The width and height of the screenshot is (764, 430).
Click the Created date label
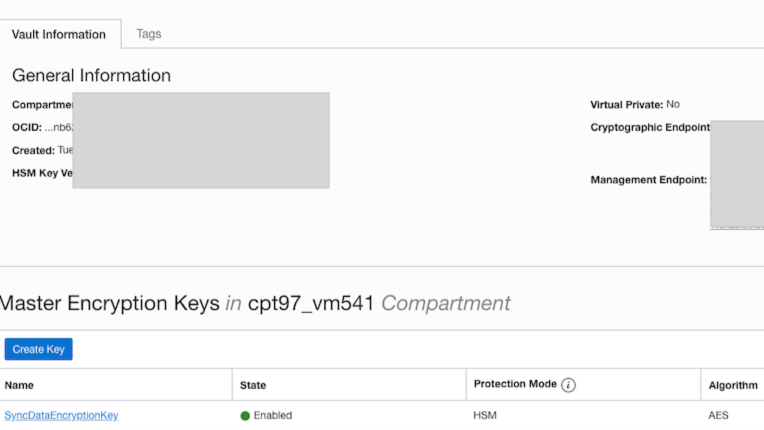(33, 150)
